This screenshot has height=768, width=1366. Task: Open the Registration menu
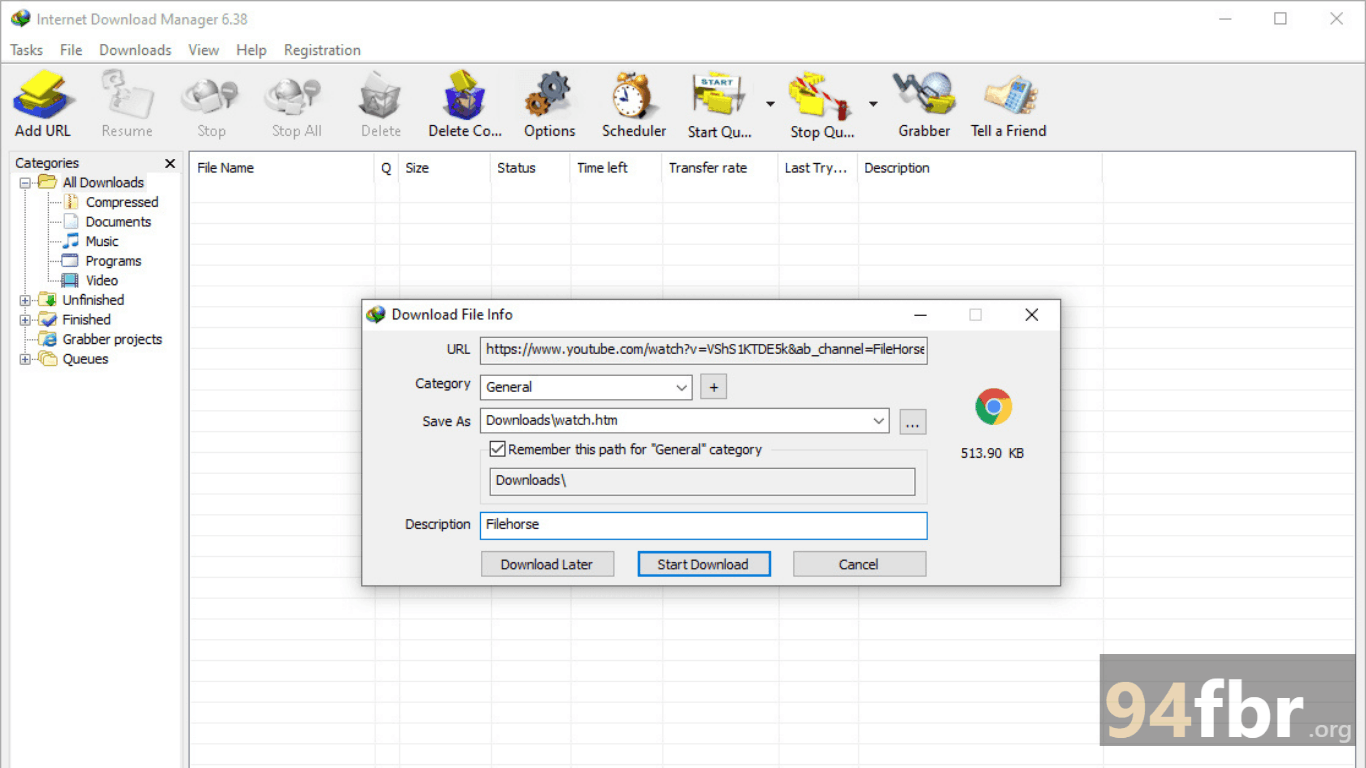click(322, 50)
